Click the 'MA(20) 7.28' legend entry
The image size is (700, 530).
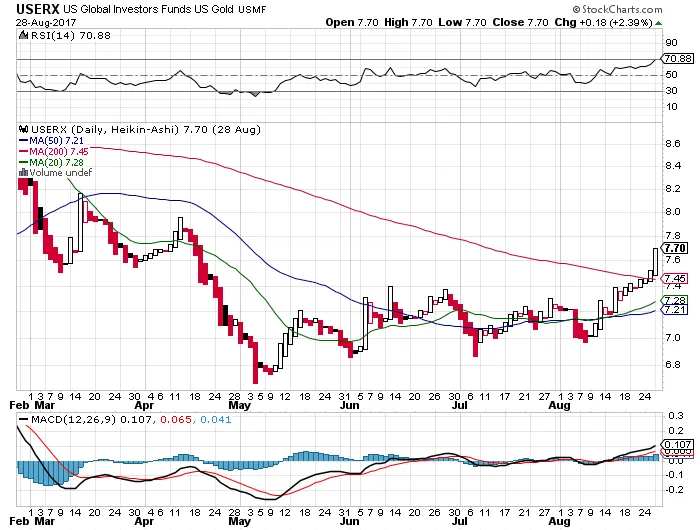[x=56, y=163]
